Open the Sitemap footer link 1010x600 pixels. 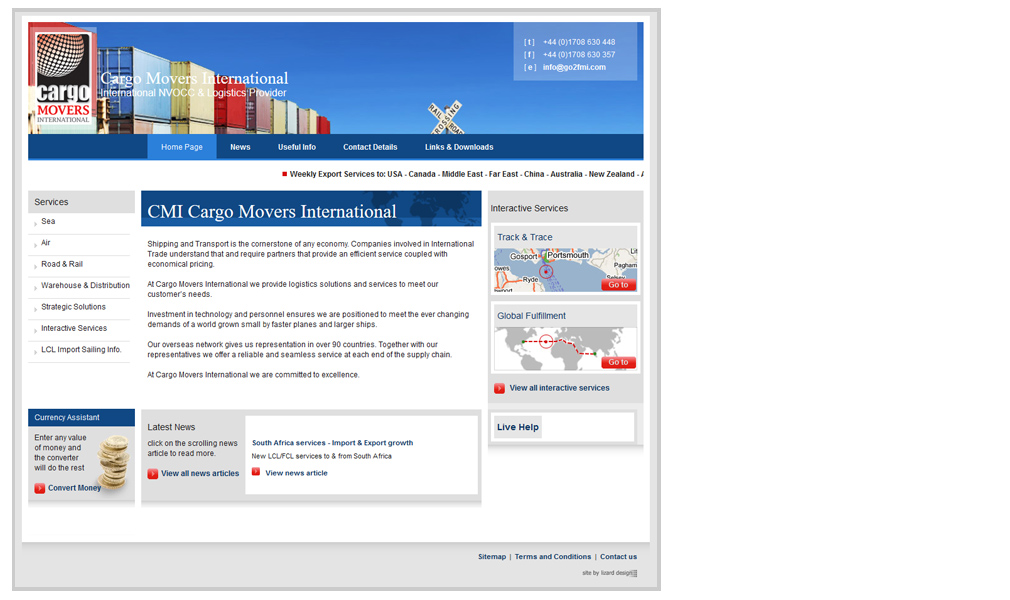[x=492, y=557]
